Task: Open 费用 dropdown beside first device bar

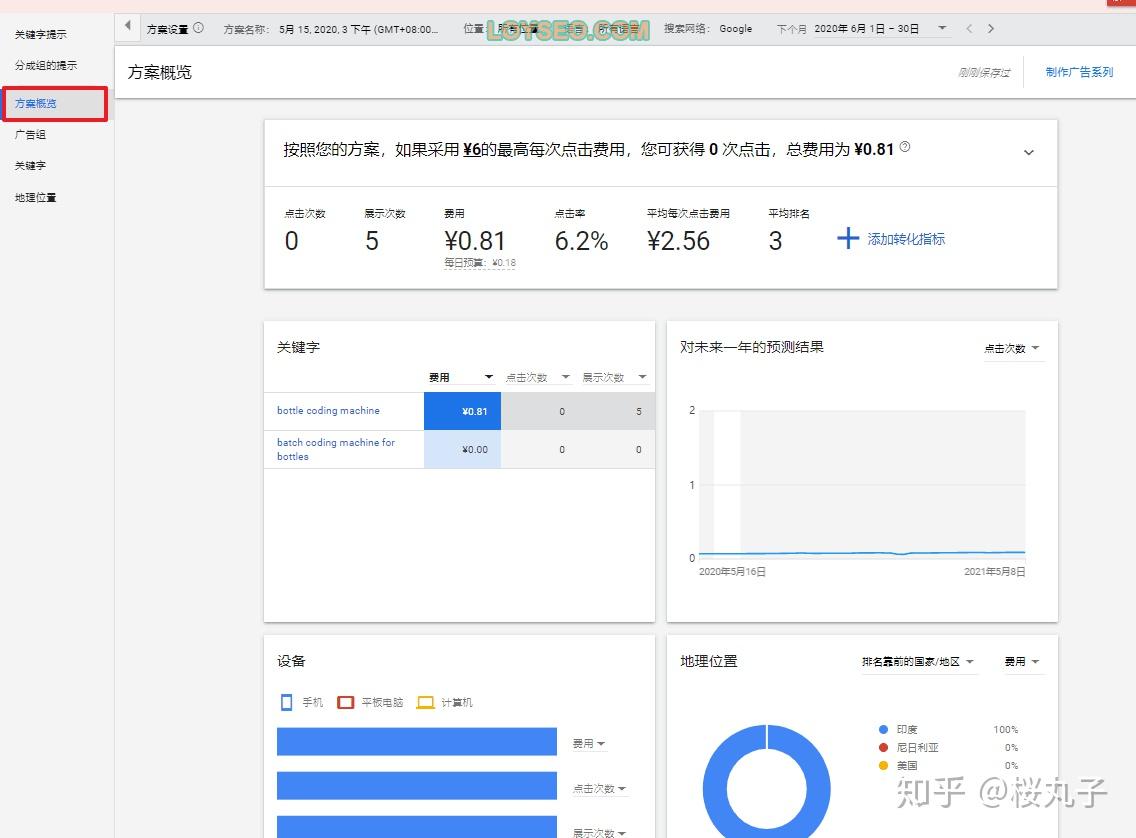Action: pos(589,744)
